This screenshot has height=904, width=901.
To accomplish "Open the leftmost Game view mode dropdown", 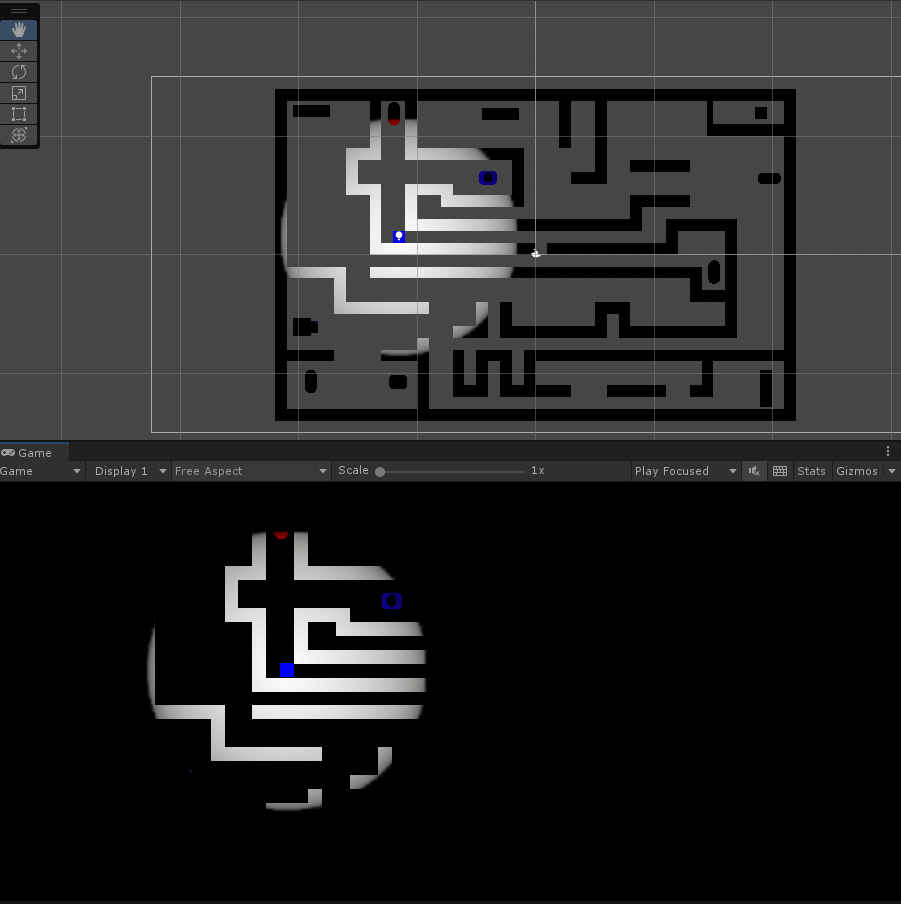I will [40, 470].
